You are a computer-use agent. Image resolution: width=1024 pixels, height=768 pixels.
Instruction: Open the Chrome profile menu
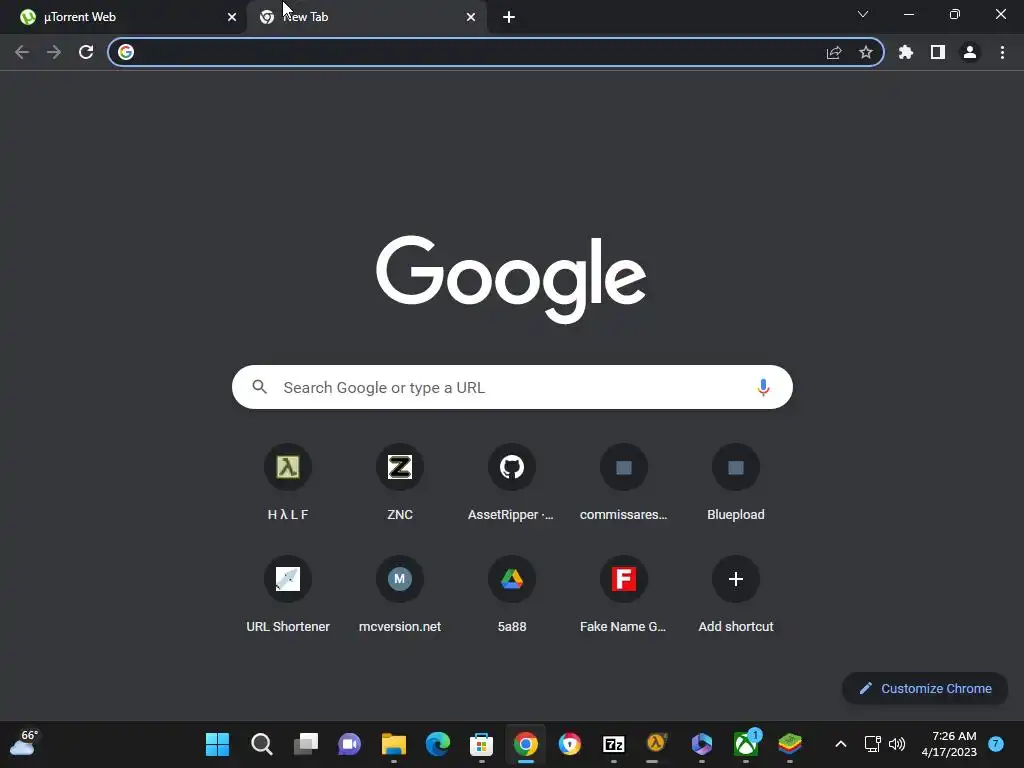(x=970, y=52)
